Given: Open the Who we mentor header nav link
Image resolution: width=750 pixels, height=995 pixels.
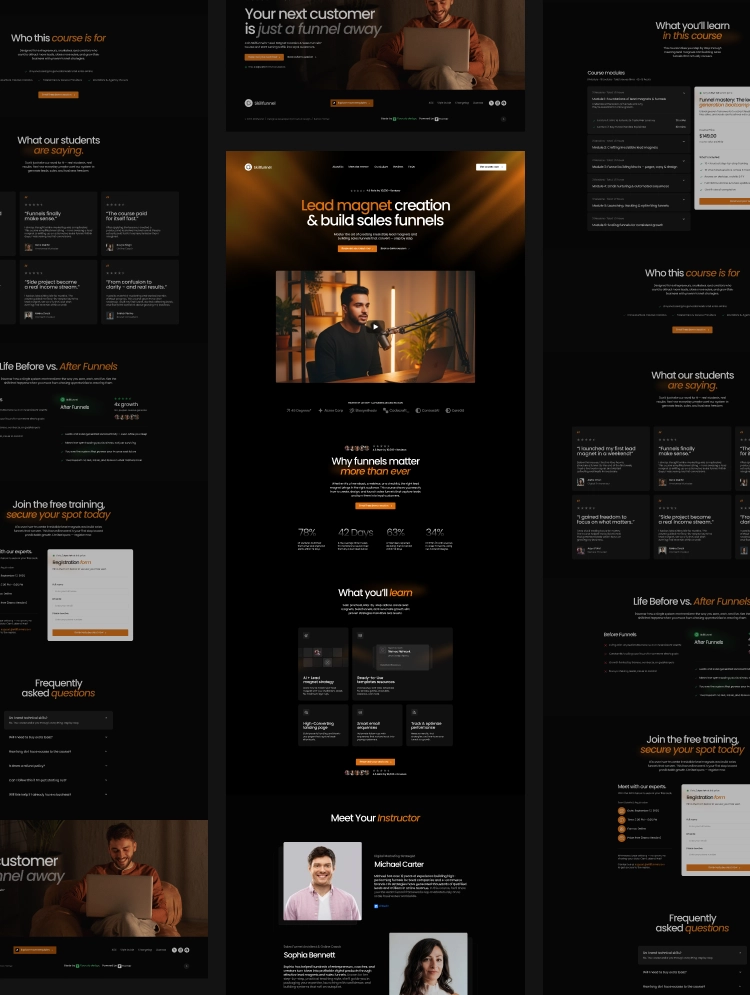Looking at the screenshot, I should 359,167.
